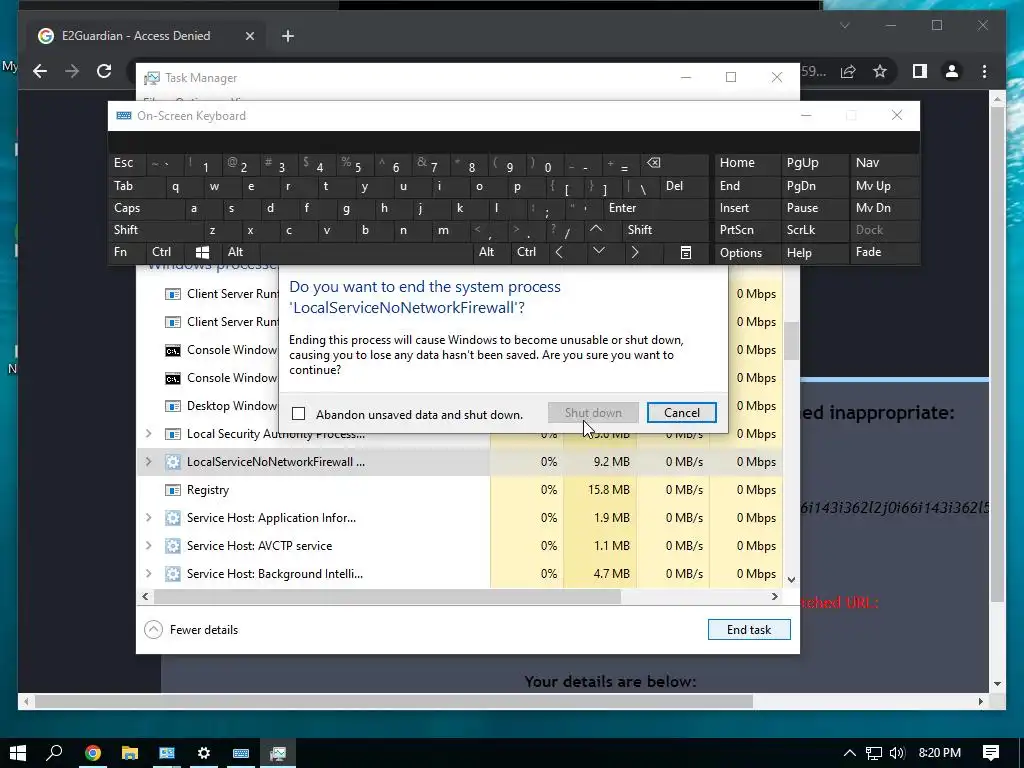
Task: Select first Console Window Host row
Action: point(208,350)
